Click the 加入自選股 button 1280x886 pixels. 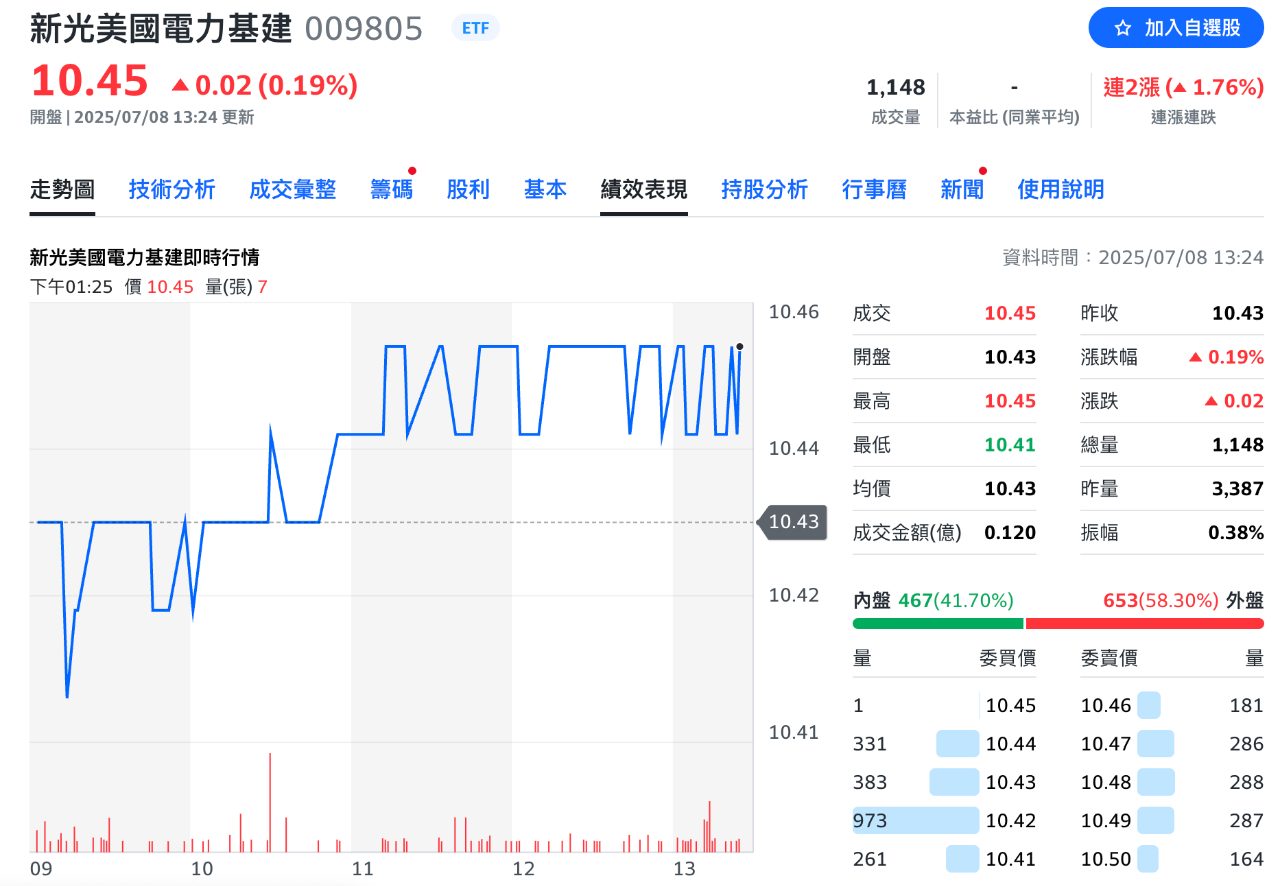click(1176, 28)
